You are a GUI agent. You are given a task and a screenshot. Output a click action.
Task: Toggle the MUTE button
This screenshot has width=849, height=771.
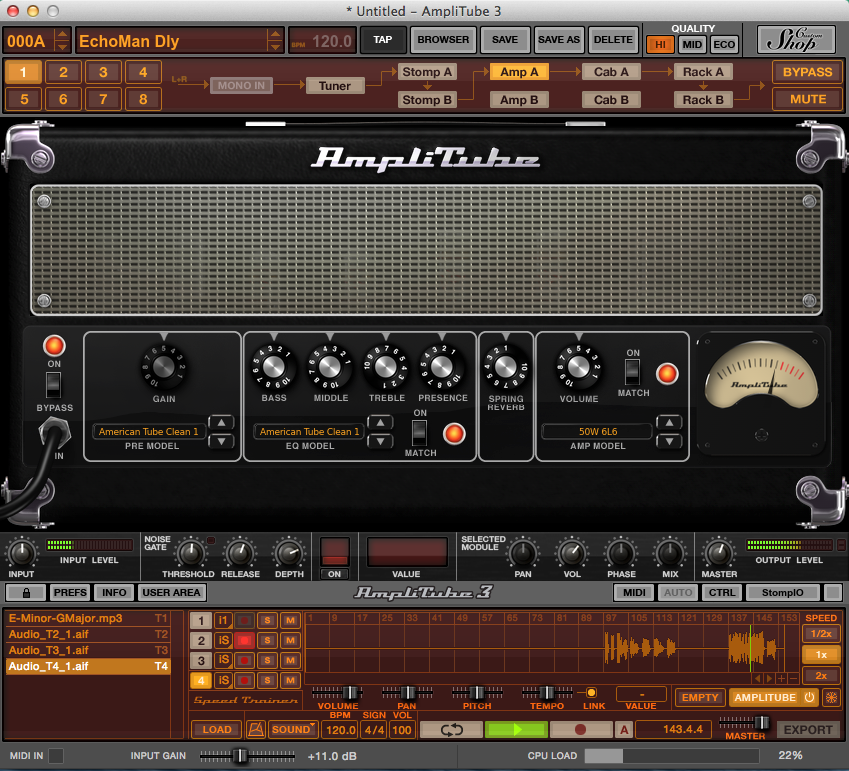[807, 99]
